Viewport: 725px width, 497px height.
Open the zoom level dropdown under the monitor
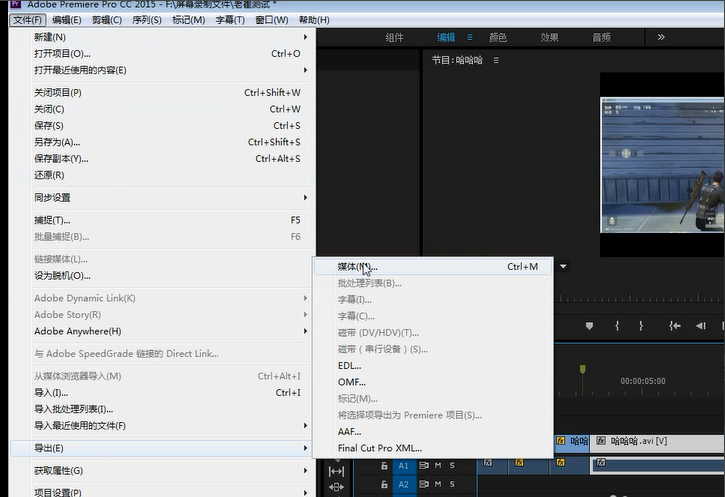pyautogui.click(x=563, y=267)
